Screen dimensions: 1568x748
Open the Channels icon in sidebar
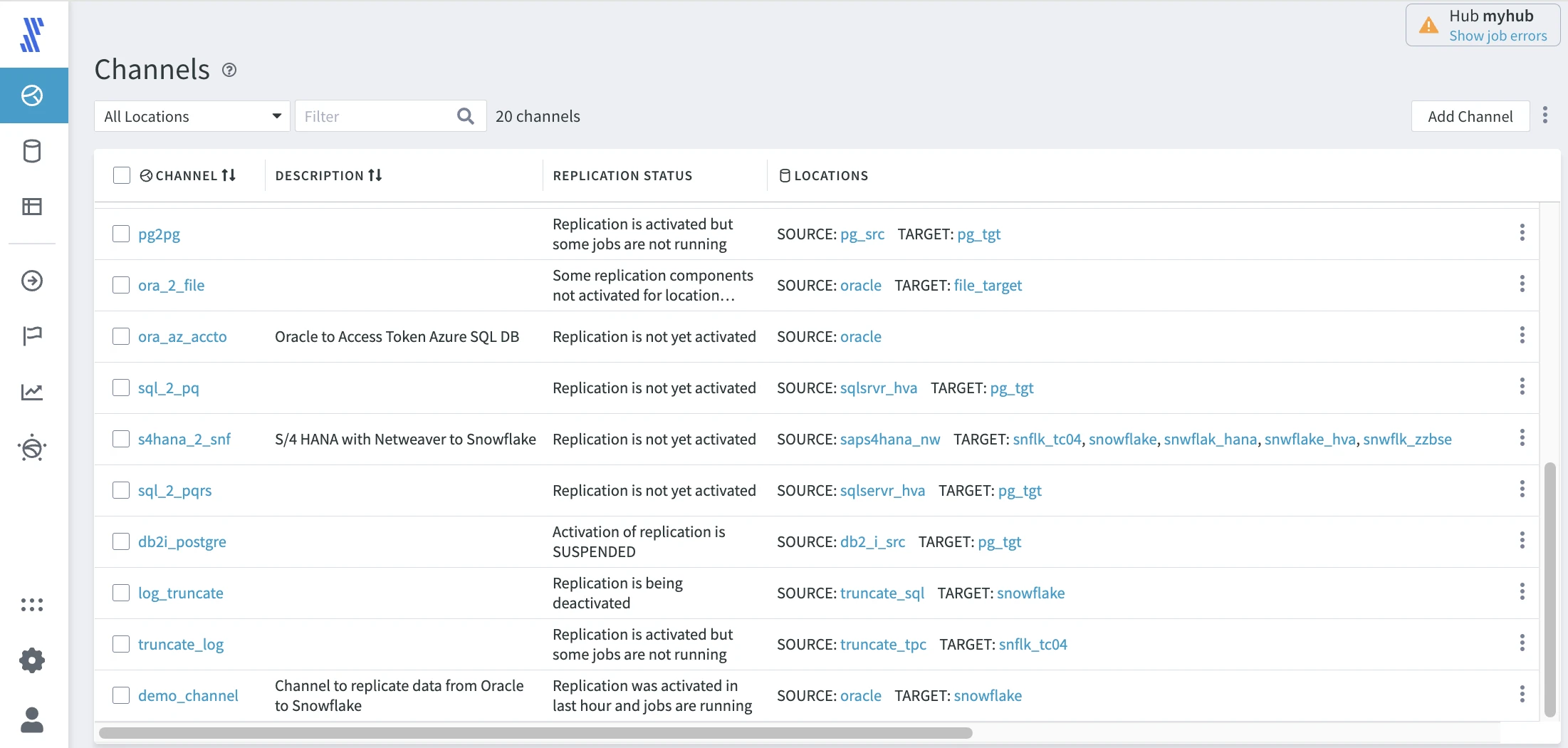(33, 95)
